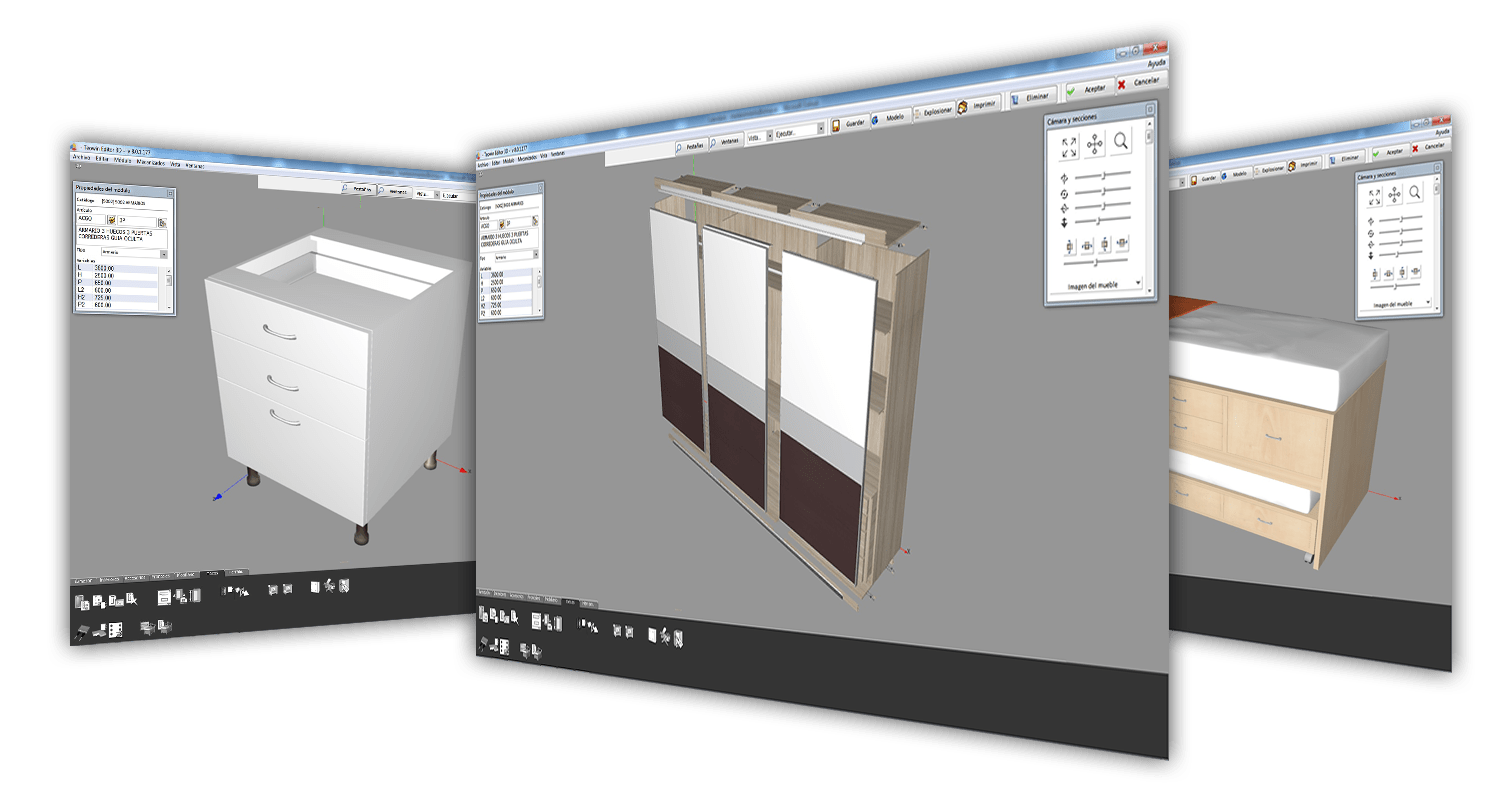Collapse the center Cámara y secciones panel

[x=1150, y=110]
